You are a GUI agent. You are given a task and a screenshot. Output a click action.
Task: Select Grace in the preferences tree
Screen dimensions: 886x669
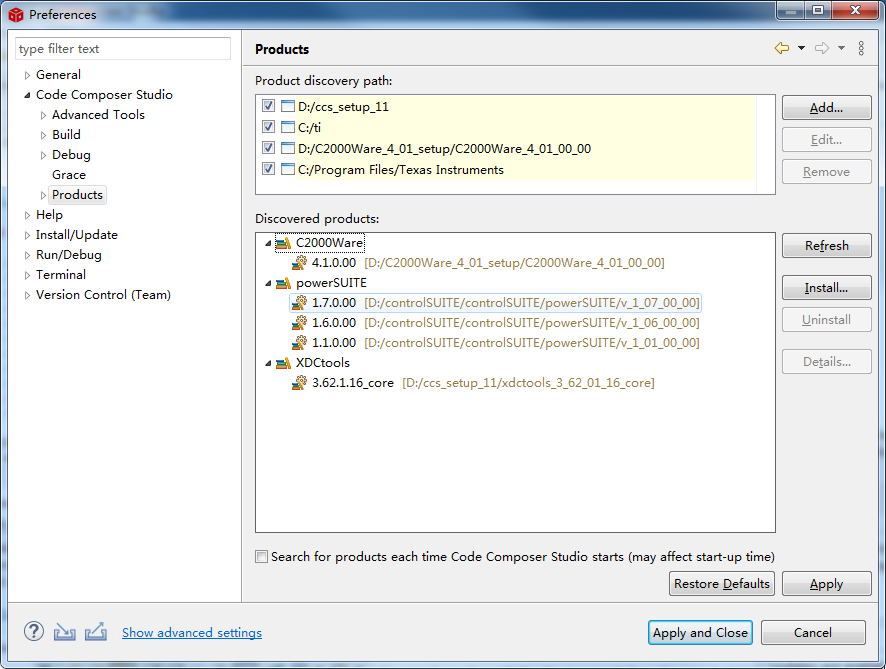(69, 175)
